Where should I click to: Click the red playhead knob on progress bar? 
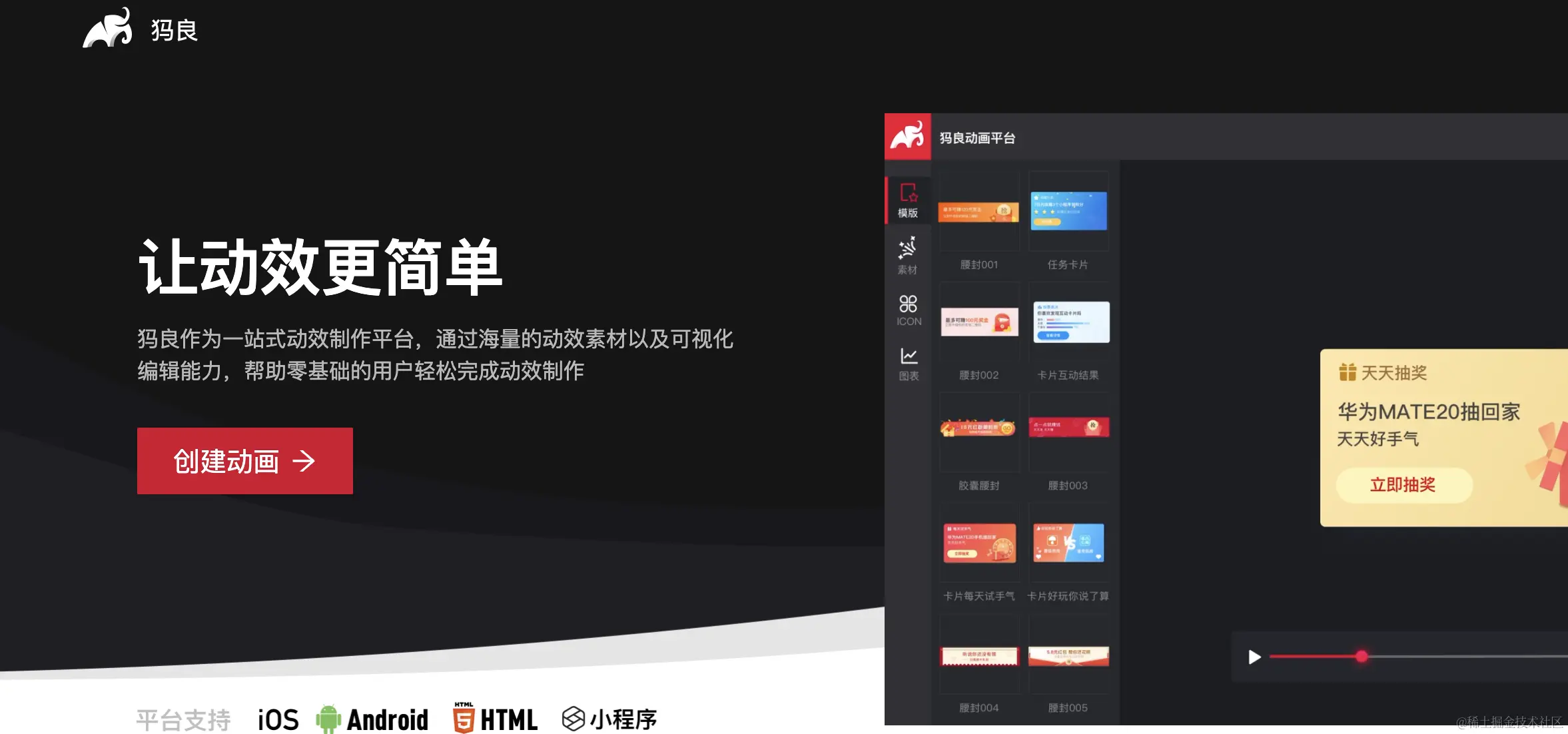point(1362,657)
